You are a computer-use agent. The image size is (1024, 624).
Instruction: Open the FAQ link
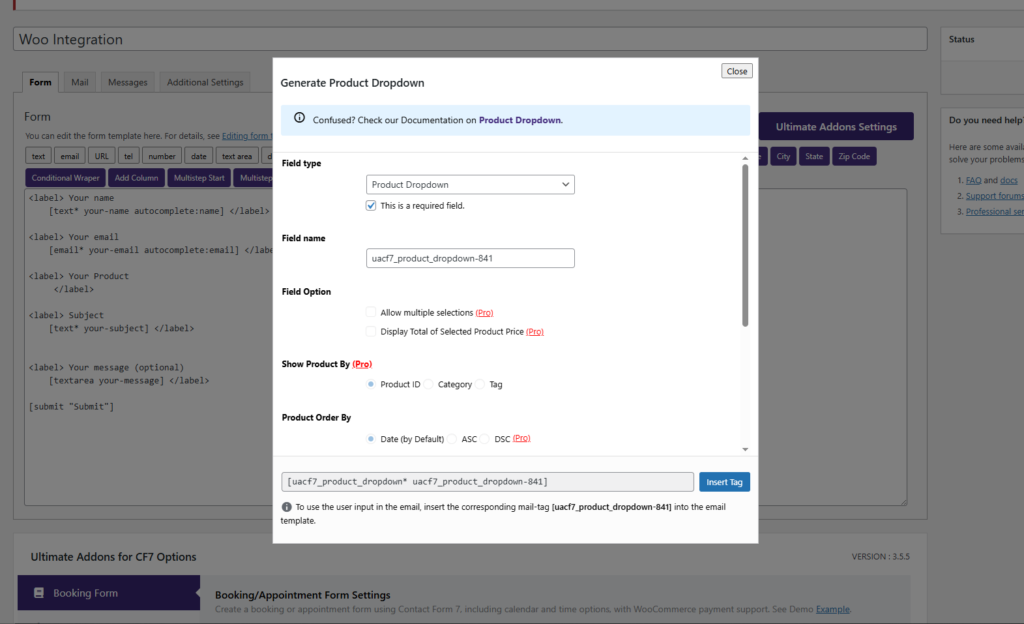pos(973,180)
